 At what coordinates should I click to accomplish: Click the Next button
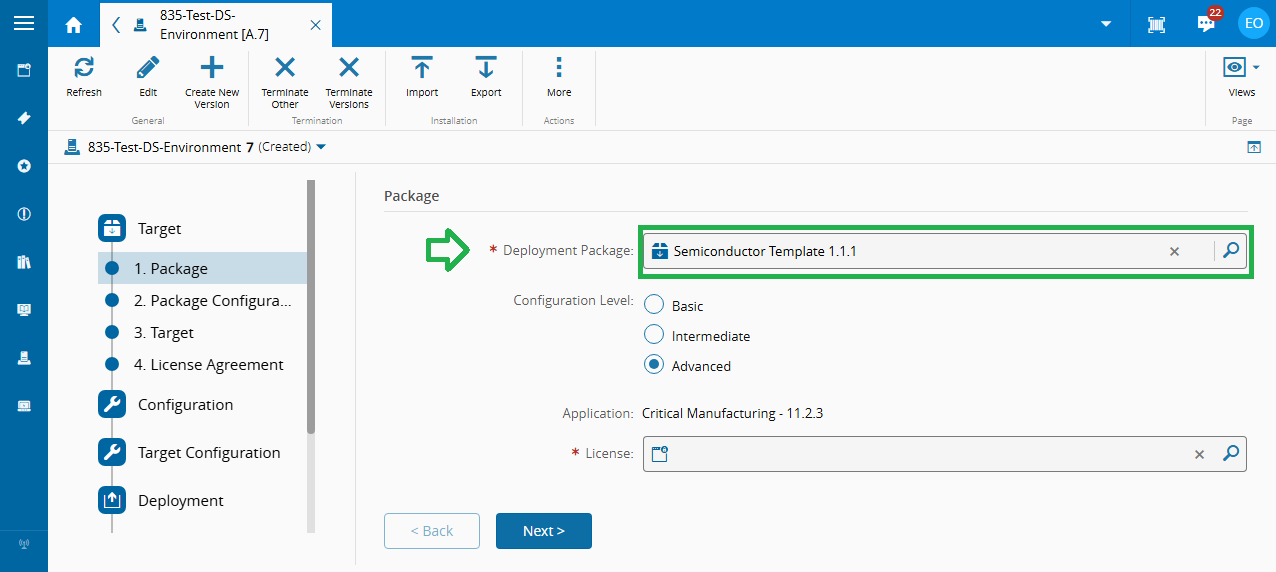click(543, 531)
